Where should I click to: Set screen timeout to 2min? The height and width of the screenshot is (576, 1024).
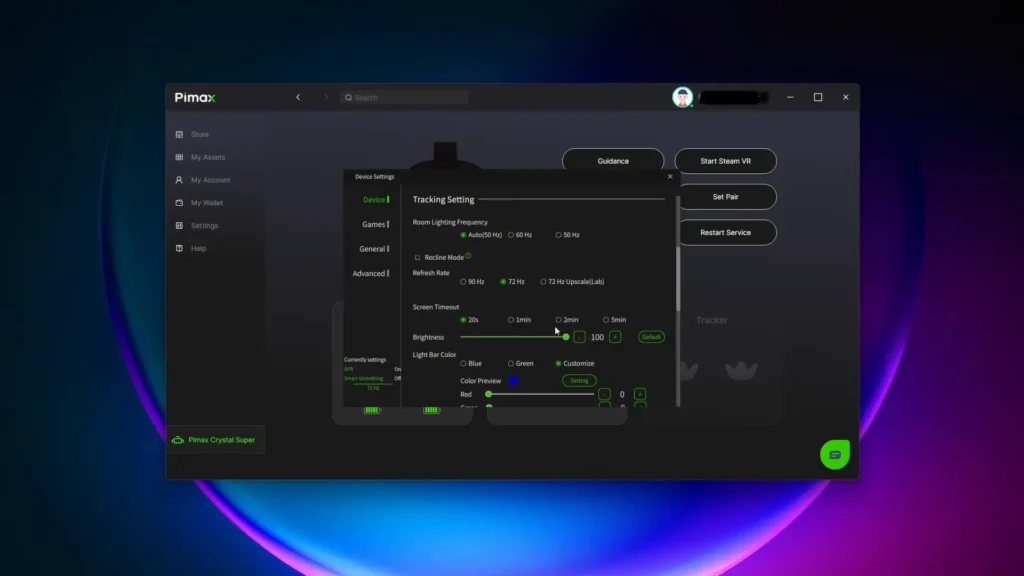[567, 320]
